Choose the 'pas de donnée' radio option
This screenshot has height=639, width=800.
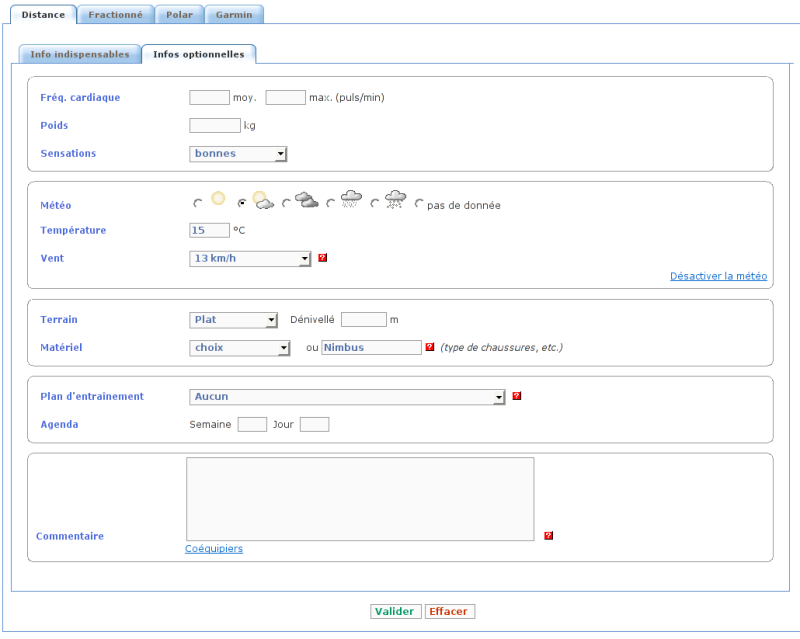(x=419, y=203)
